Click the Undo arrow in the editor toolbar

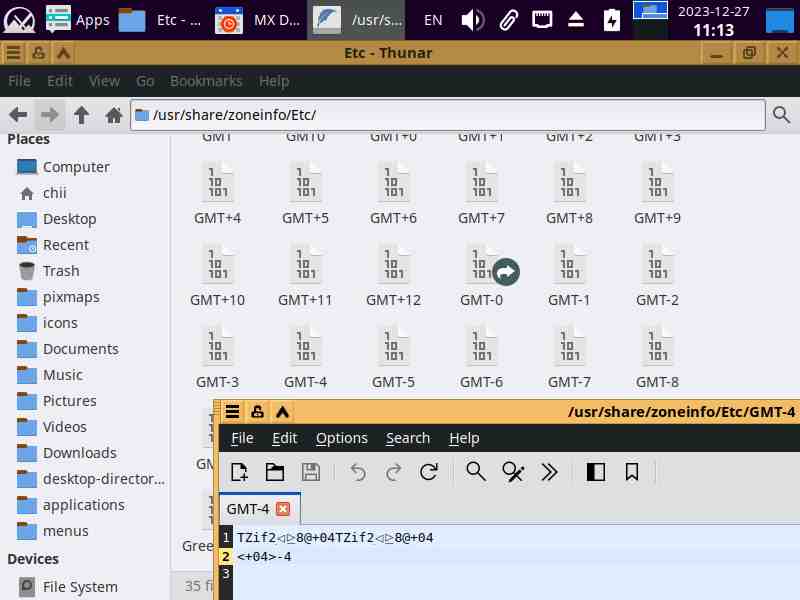pyautogui.click(x=358, y=472)
